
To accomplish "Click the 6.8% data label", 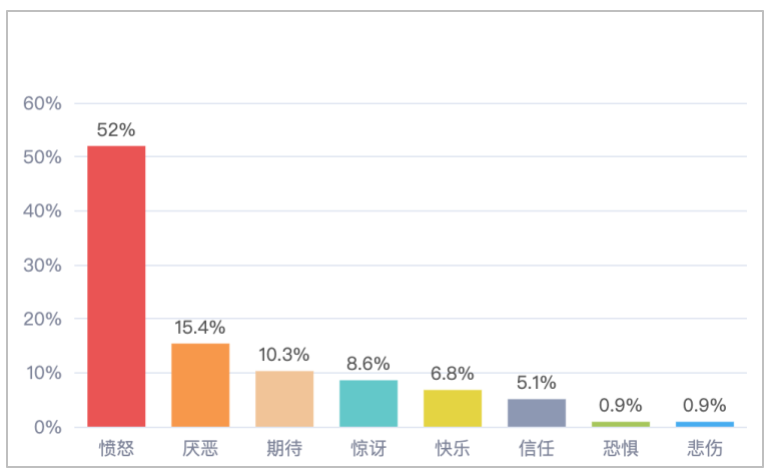I will pyautogui.click(x=452, y=373).
